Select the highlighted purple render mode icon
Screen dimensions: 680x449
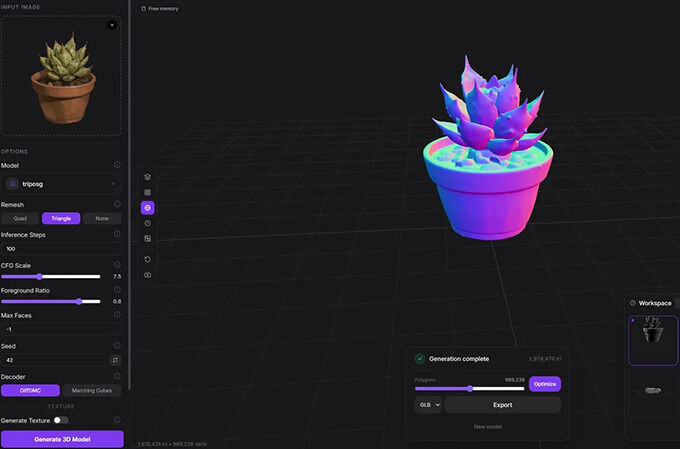(148, 208)
